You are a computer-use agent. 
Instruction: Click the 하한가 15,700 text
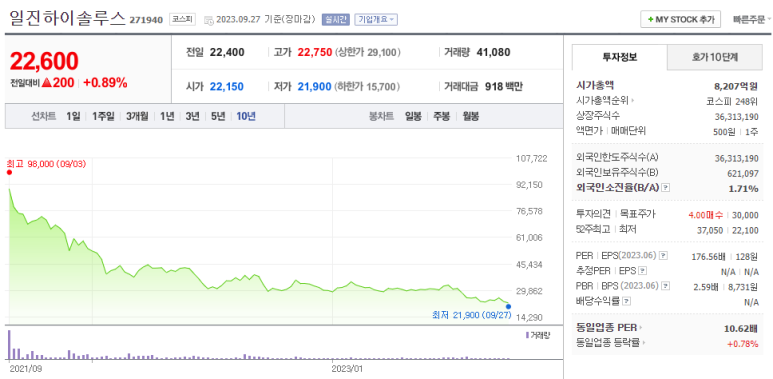coord(368,87)
